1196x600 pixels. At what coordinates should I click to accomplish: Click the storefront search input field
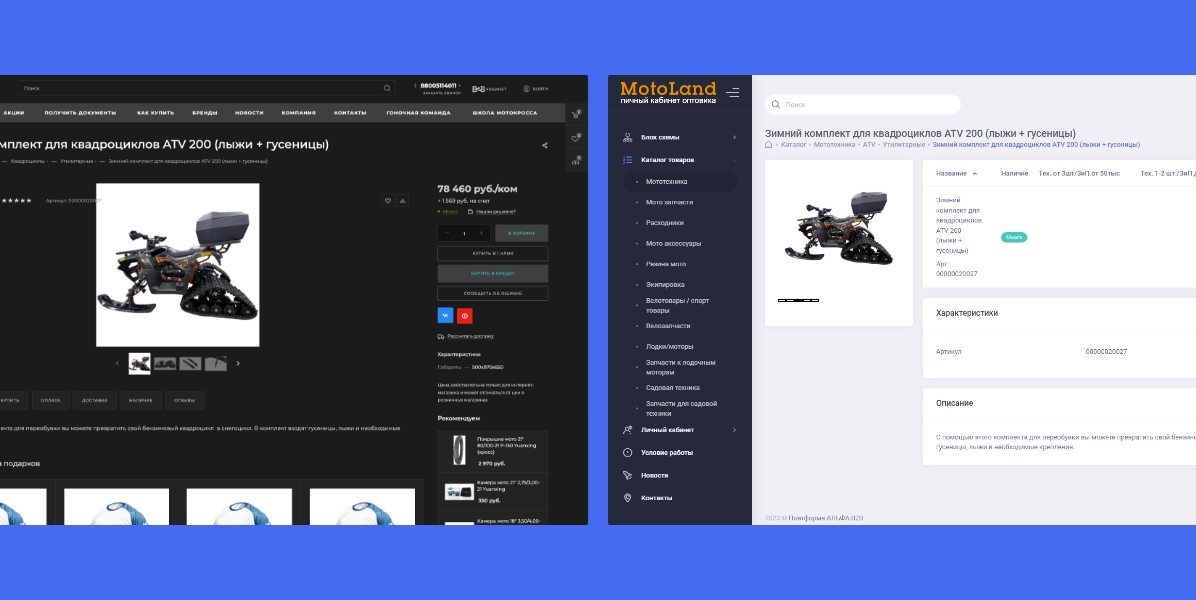(206, 88)
